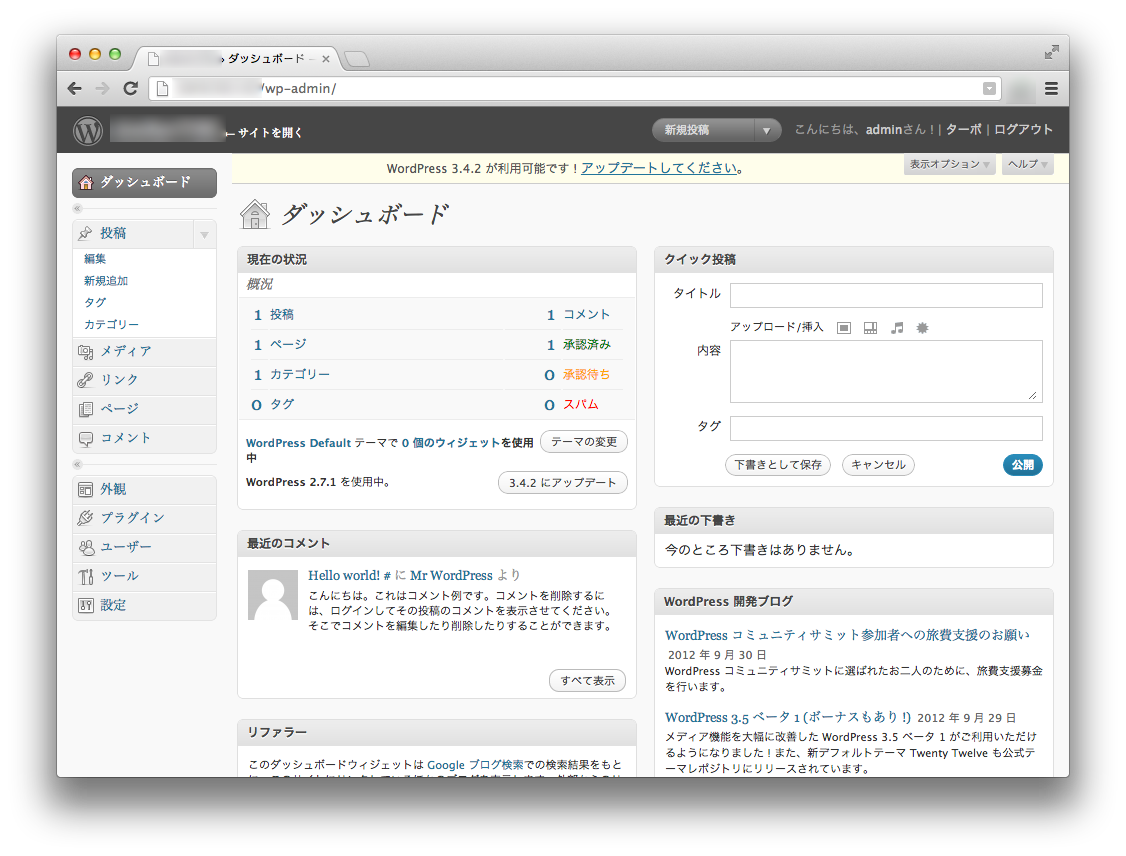Click the users icon beside ユーザー
Viewport: 1126px width, 856px height.
coord(86,547)
